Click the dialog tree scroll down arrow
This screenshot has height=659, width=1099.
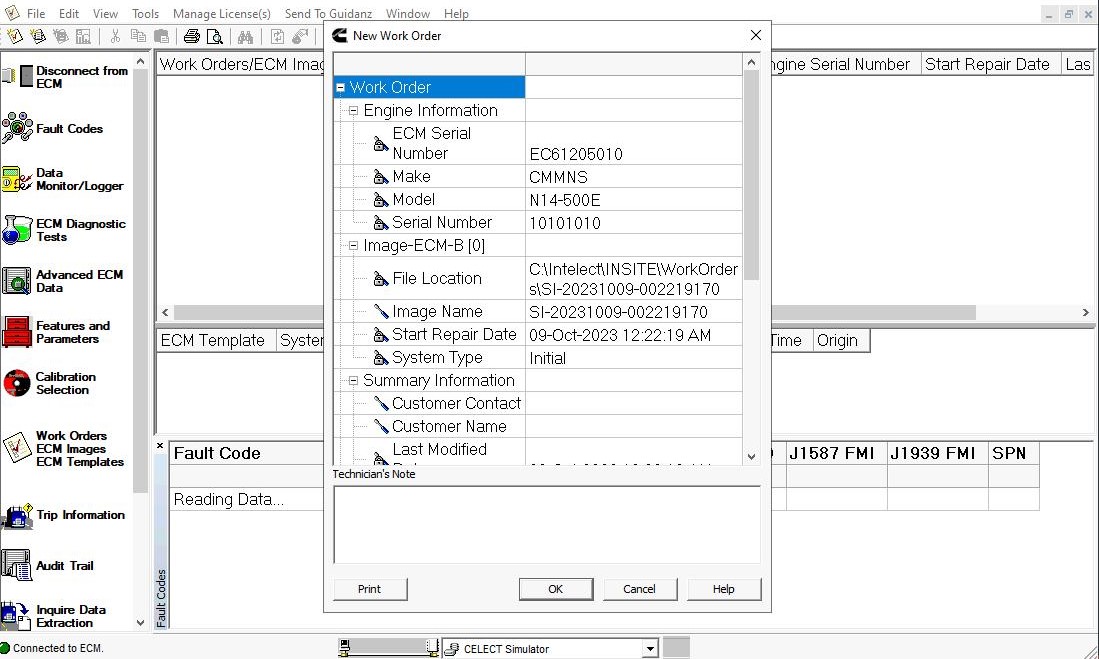coord(751,456)
